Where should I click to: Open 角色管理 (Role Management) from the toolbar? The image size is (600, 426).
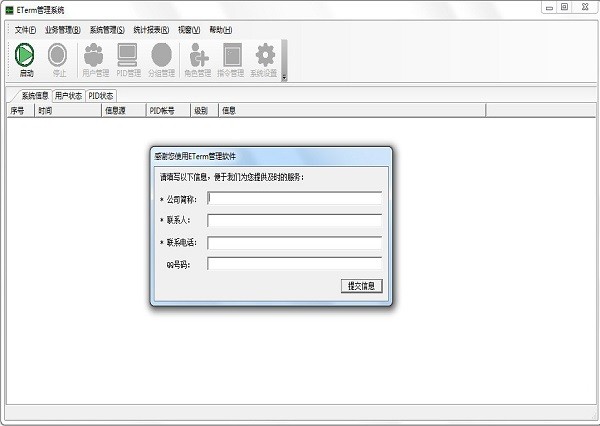(198, 59)
